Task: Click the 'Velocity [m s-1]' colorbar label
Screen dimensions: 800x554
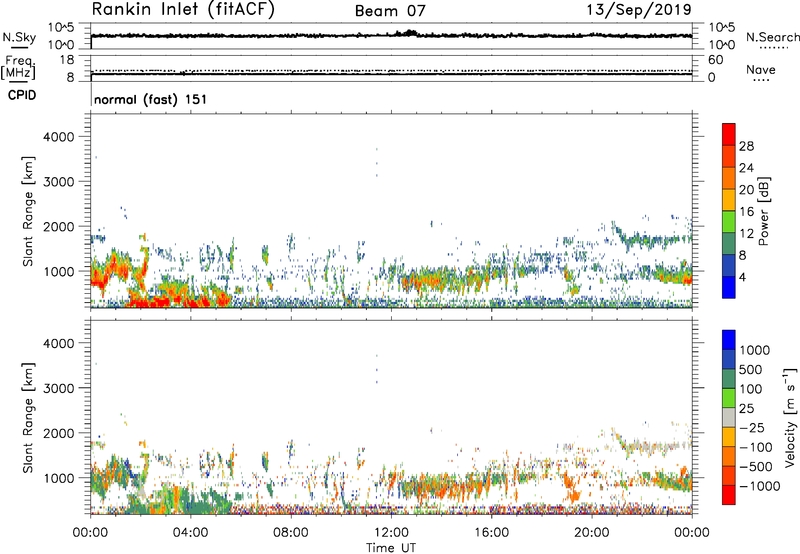Action: click(790, 417)
